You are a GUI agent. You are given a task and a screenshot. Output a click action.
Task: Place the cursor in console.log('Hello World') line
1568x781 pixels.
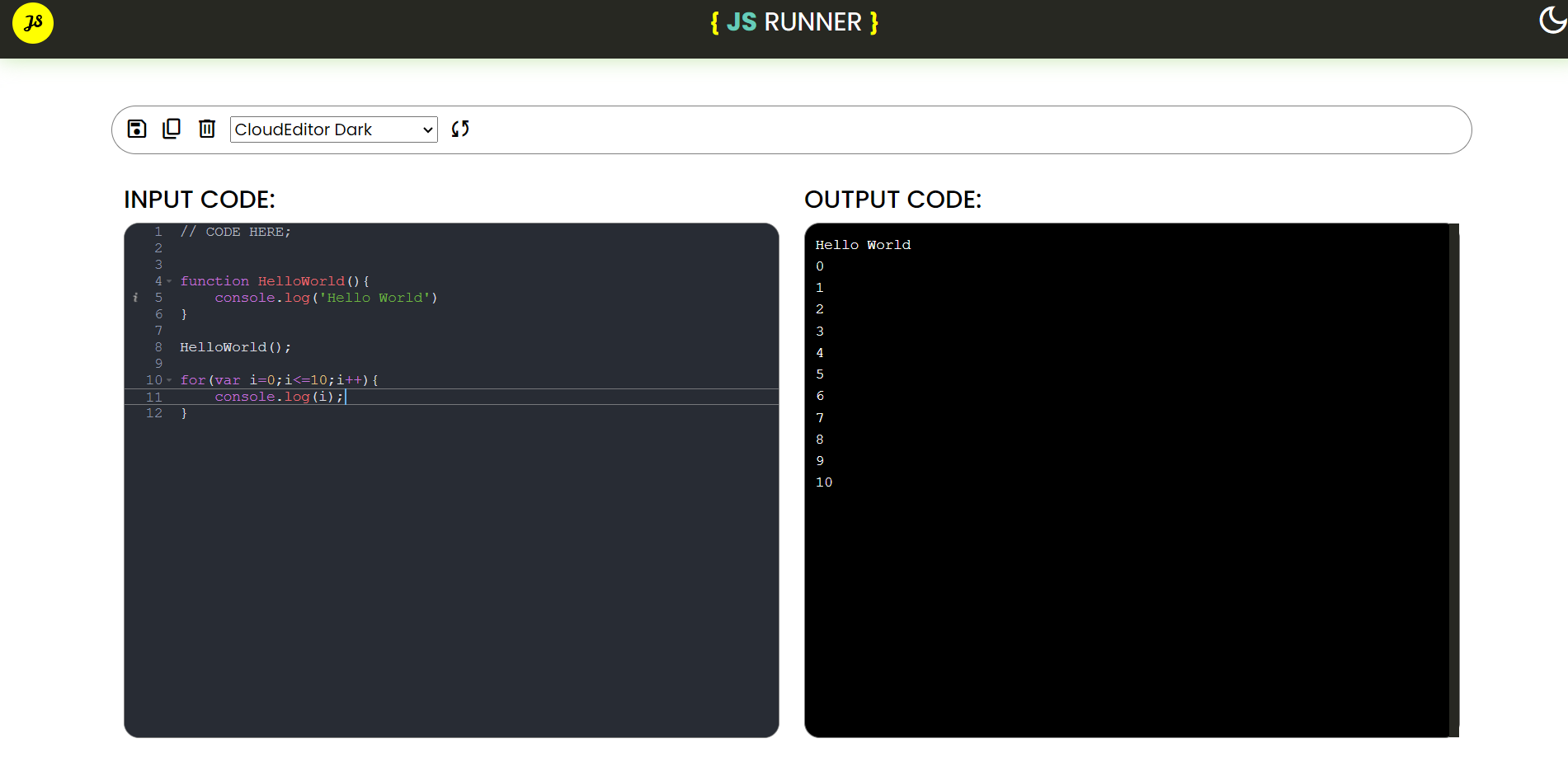326,298
